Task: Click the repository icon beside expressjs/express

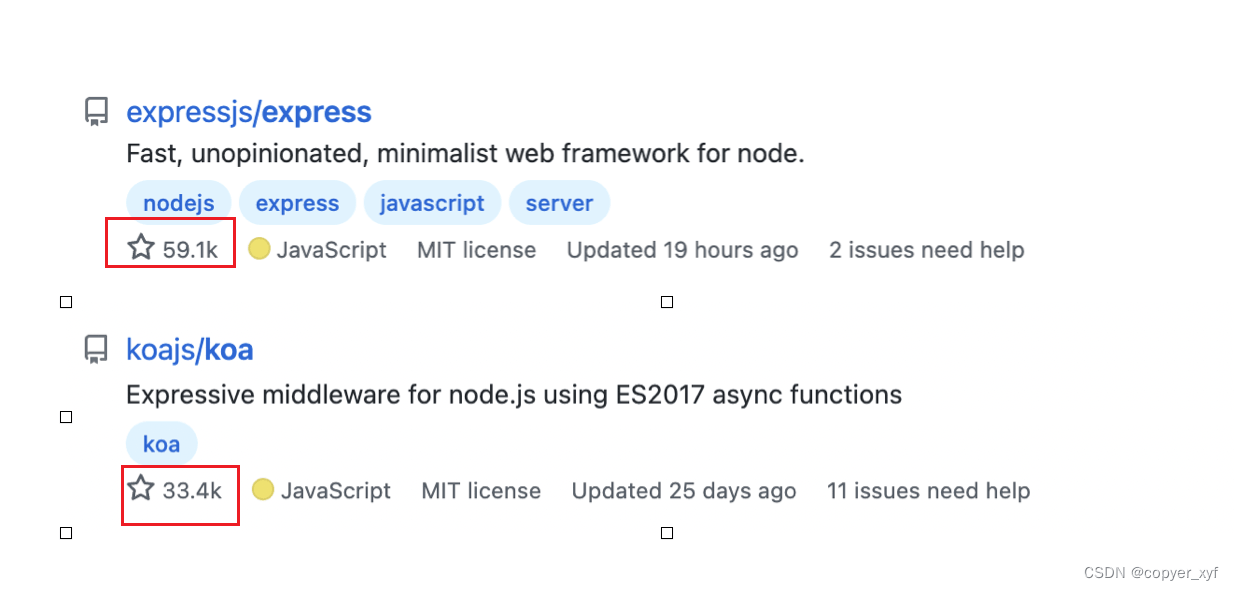Action: click(96, 112)
